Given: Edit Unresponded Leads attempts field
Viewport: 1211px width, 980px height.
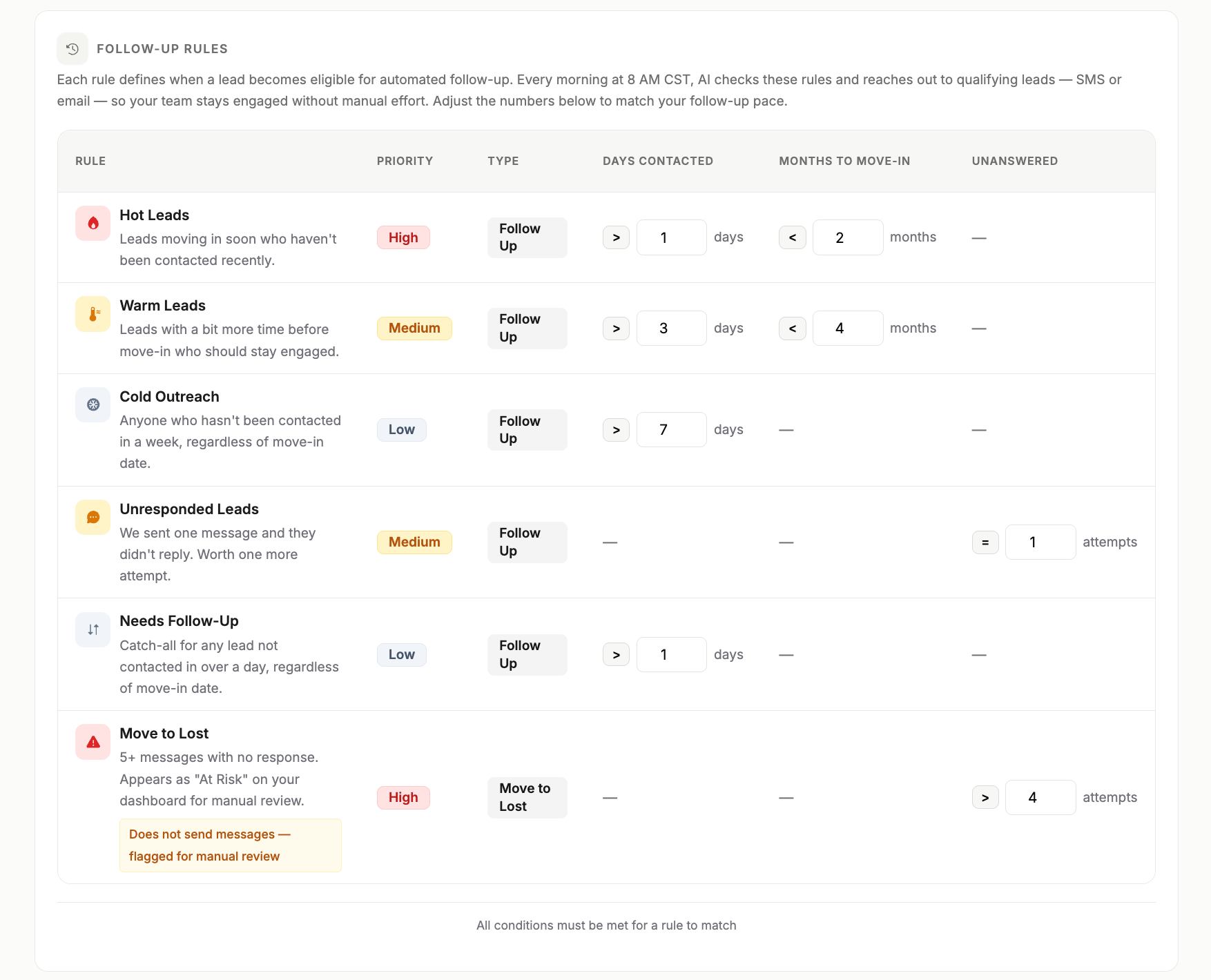Looking at the screenshot, I should coord(1040,542).
